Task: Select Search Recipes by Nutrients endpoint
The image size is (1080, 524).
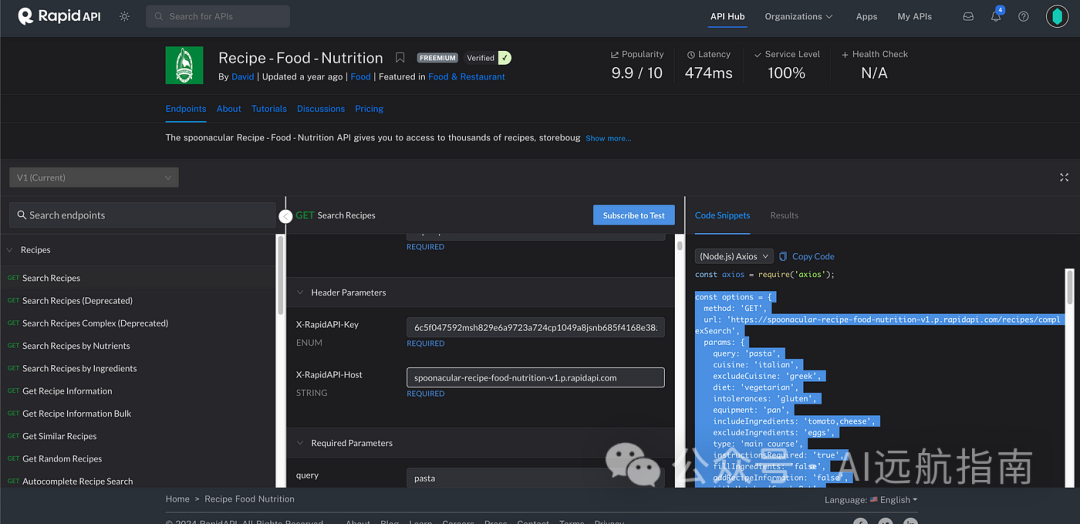Action: (x=76, y=346)
